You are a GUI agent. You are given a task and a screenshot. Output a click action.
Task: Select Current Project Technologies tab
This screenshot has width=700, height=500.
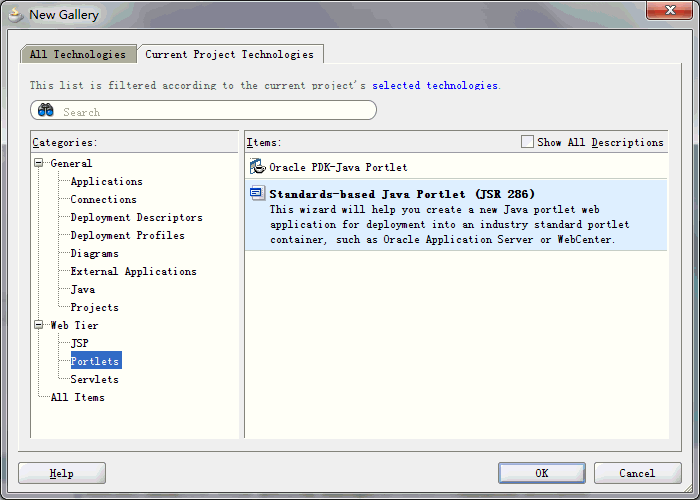click(x=229, y=54)
